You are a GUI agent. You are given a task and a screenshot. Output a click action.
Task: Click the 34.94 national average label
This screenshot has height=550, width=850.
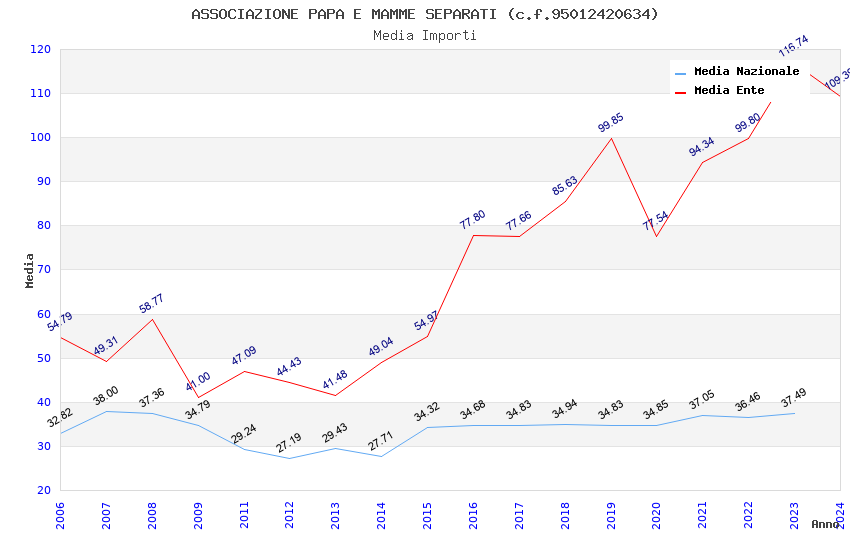click(565, 409)
